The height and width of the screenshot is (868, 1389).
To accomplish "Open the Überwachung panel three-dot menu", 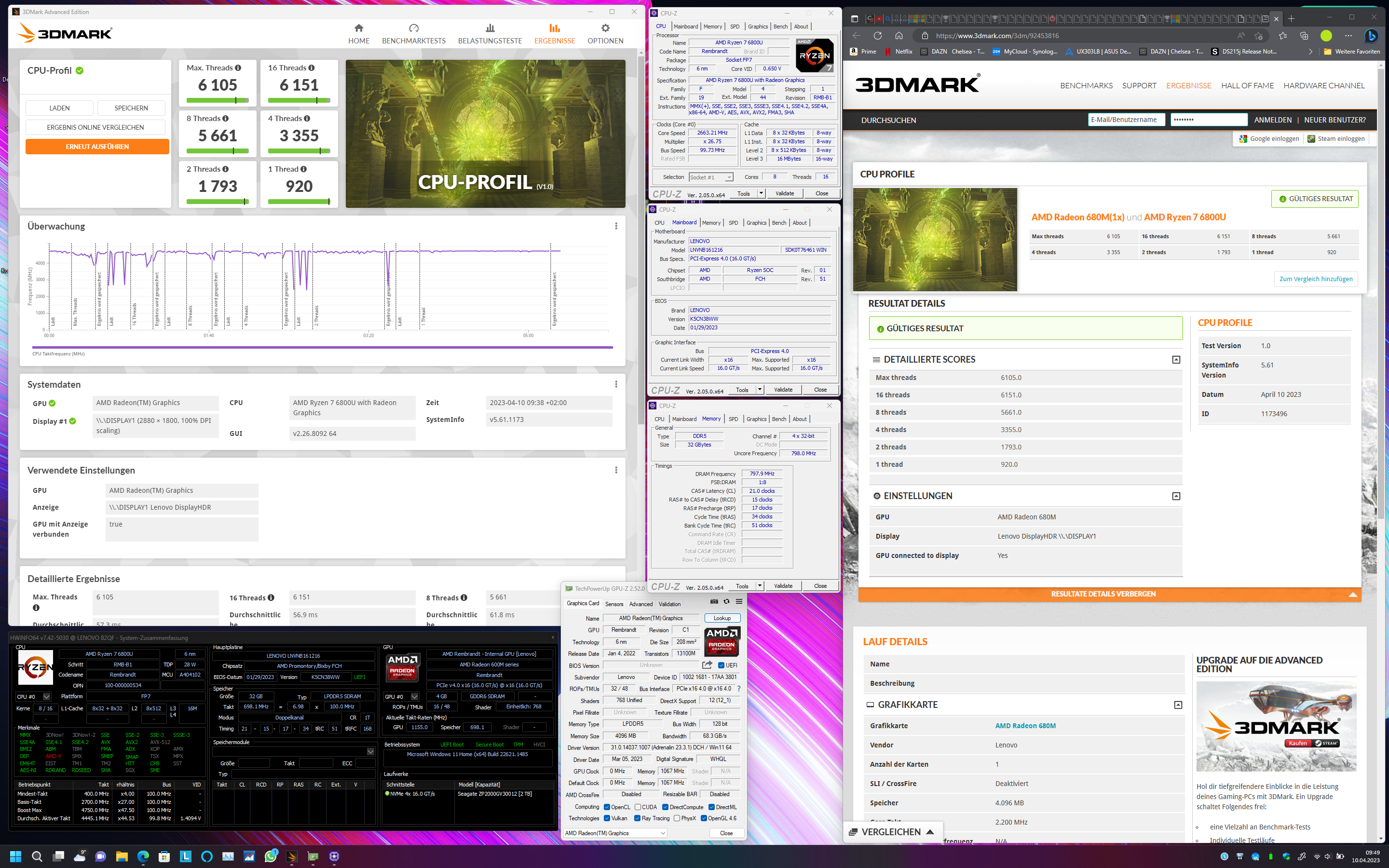I will point(616,226).
